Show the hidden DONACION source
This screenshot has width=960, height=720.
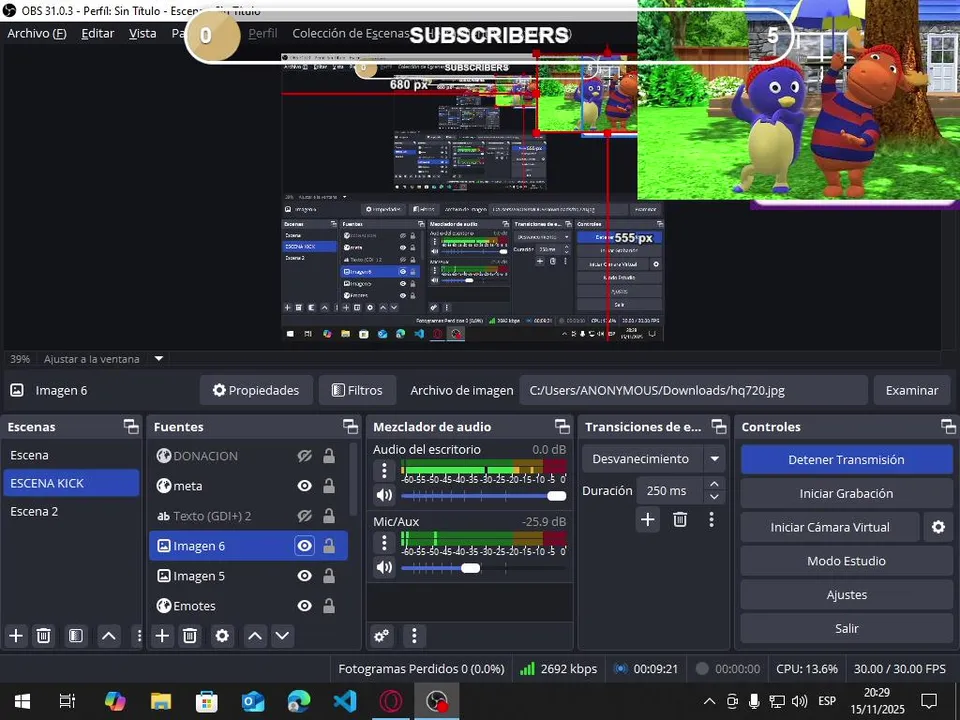click(304, 456)
